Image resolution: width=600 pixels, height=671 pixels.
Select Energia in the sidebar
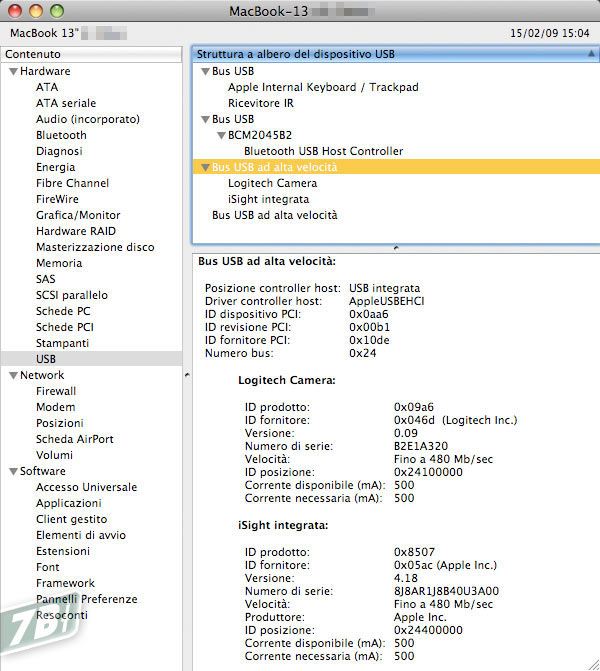tap(56, 167)
